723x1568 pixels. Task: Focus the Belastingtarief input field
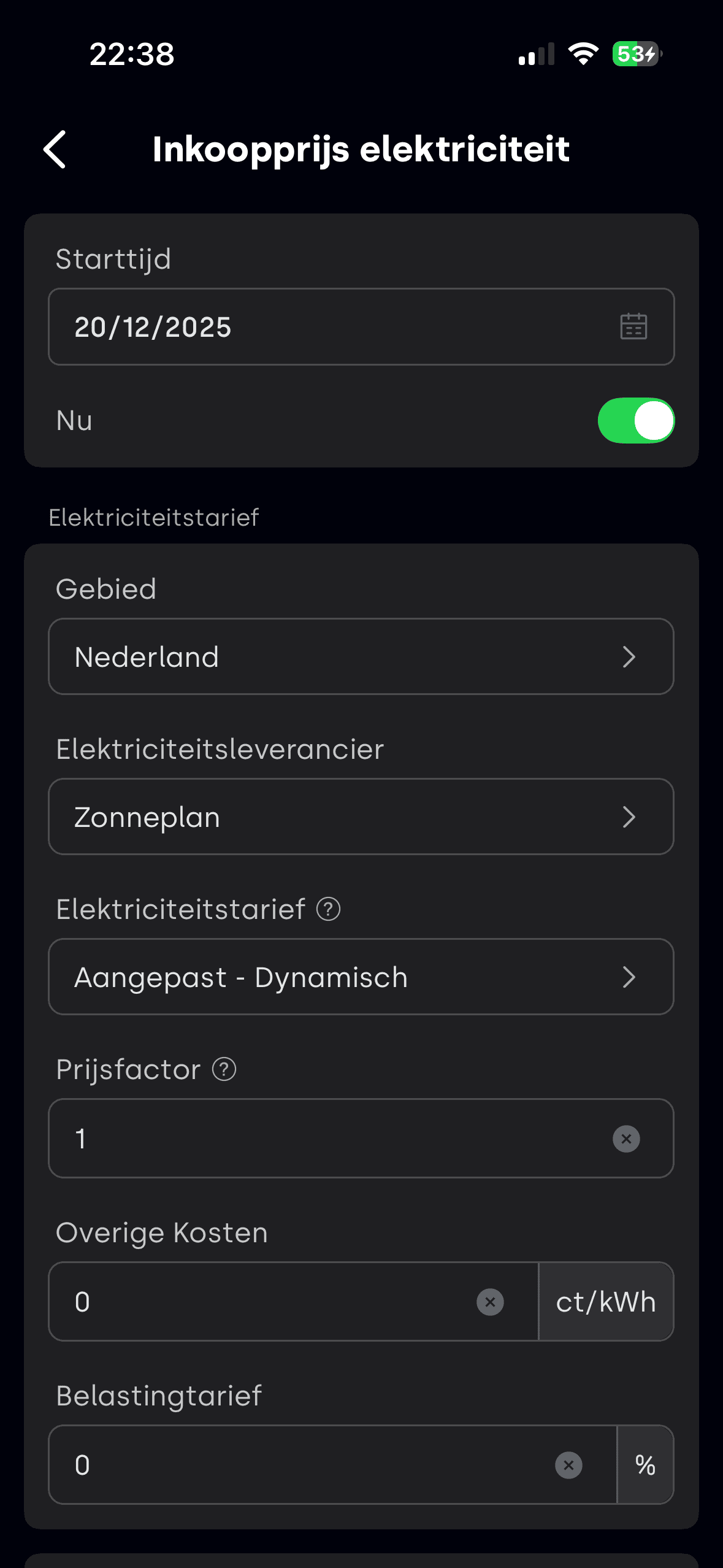coord(307,1465)
